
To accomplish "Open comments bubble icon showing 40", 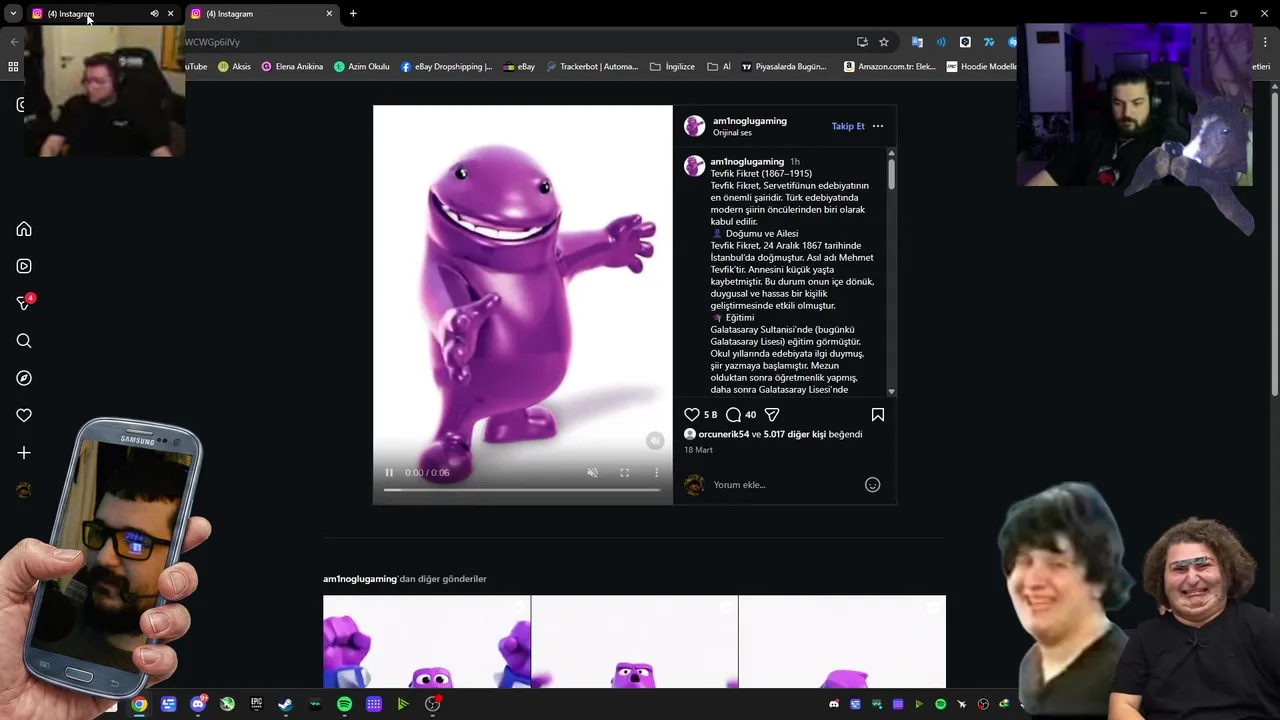I will click(x=733, y=414).
